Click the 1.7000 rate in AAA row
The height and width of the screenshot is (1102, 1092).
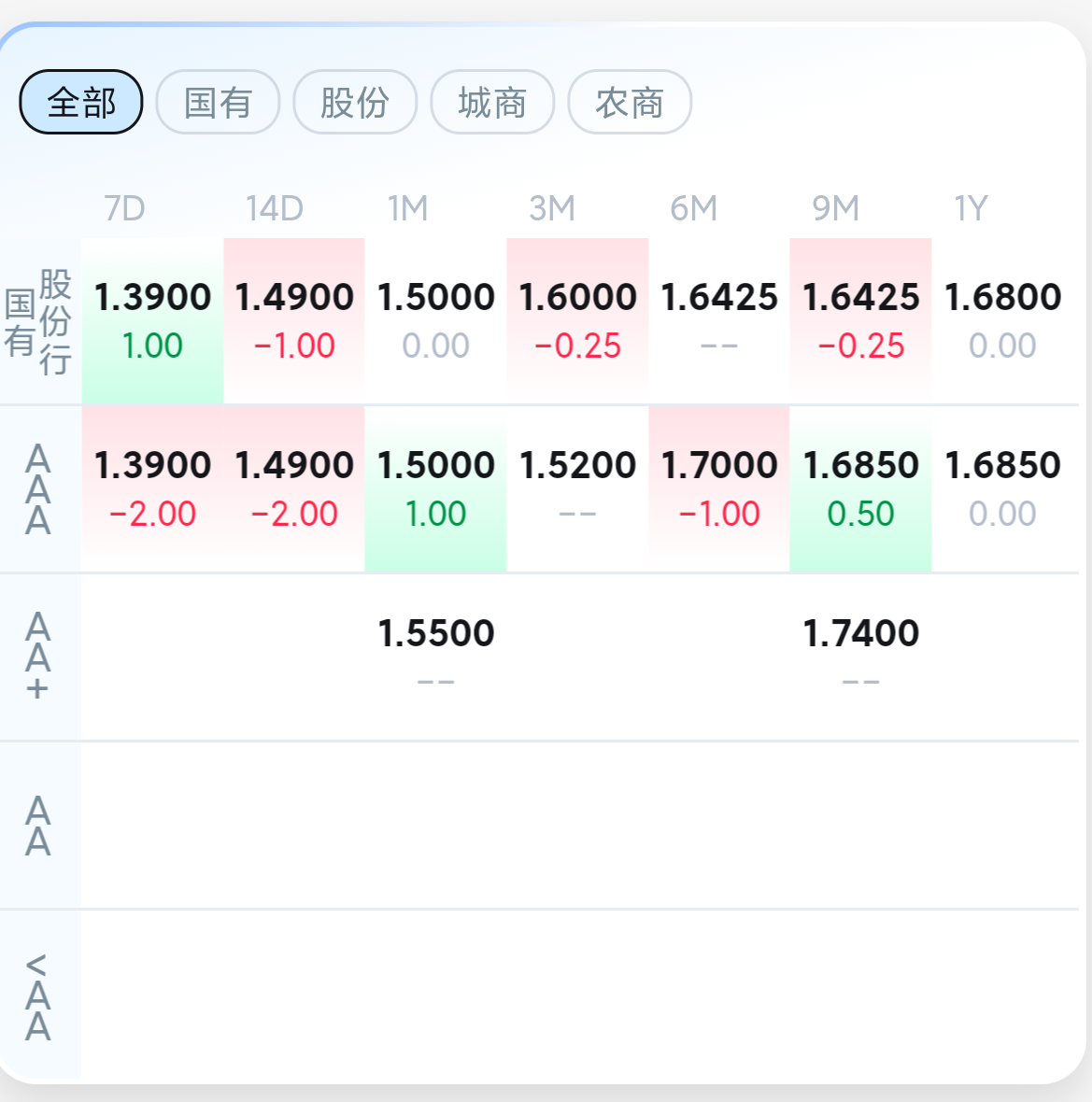(719, 466)
